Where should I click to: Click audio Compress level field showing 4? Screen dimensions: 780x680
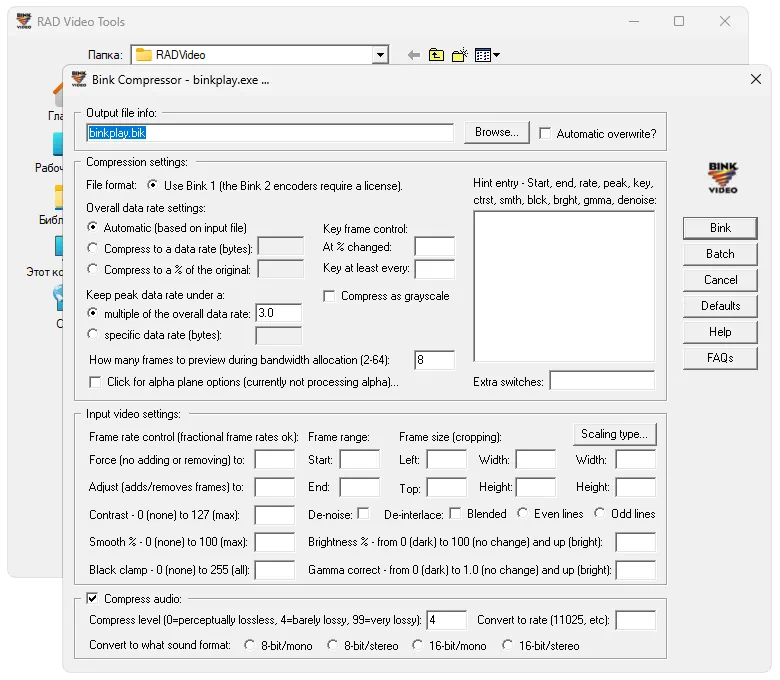click(x=447, y=620)
